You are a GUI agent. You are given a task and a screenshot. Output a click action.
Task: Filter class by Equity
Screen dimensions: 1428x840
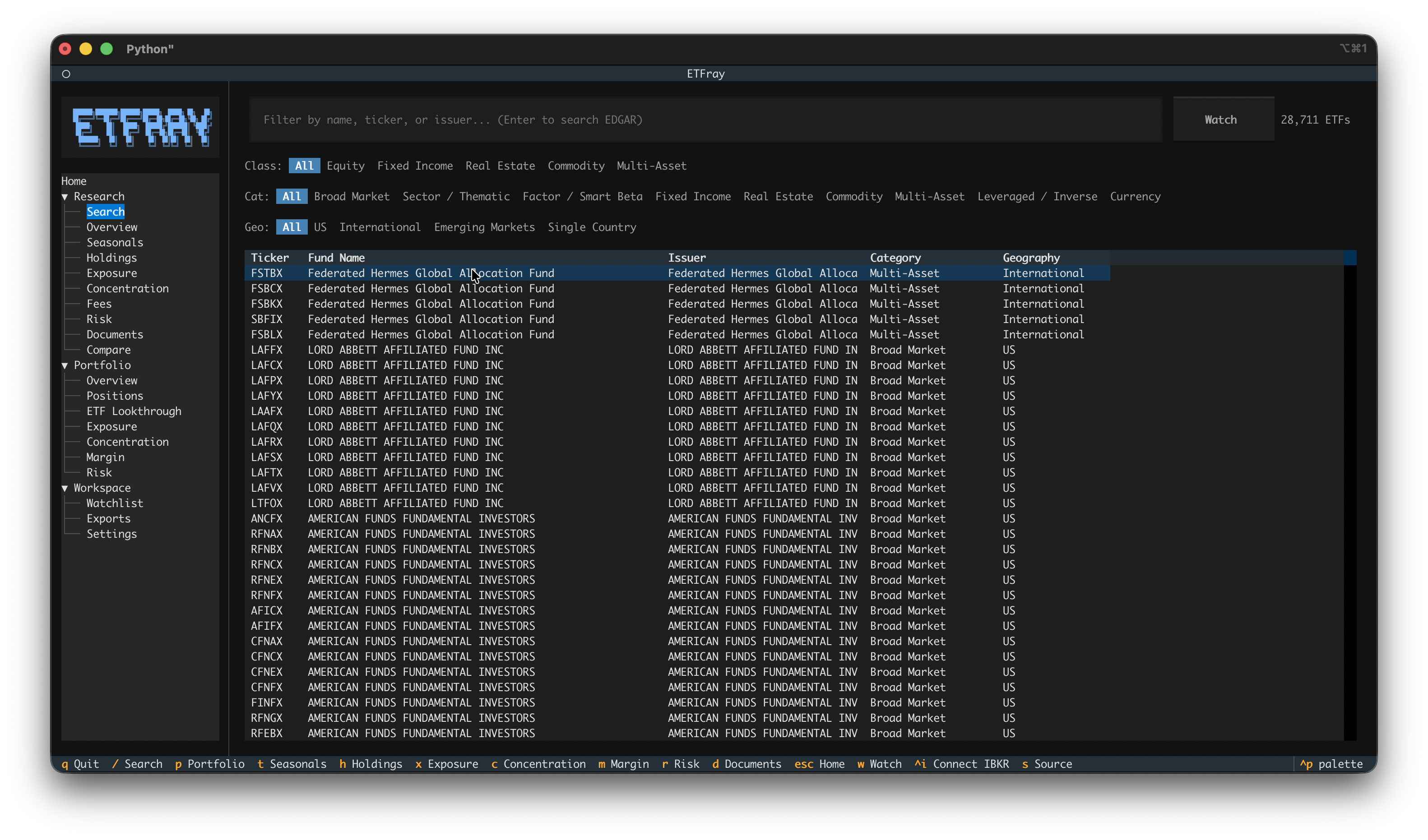click(346, 166)
